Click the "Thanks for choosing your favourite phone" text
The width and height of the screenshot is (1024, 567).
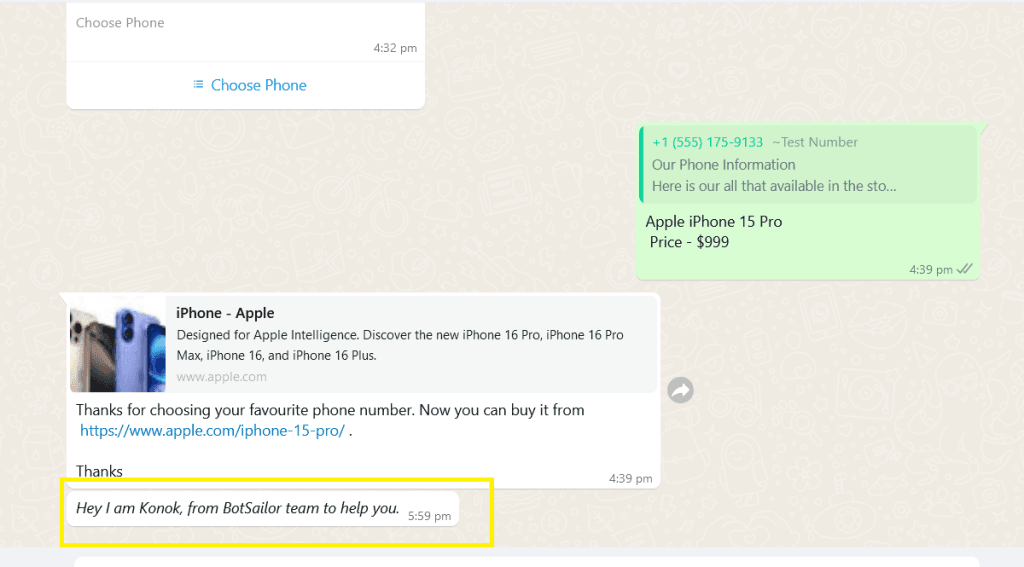pos(330,410)
